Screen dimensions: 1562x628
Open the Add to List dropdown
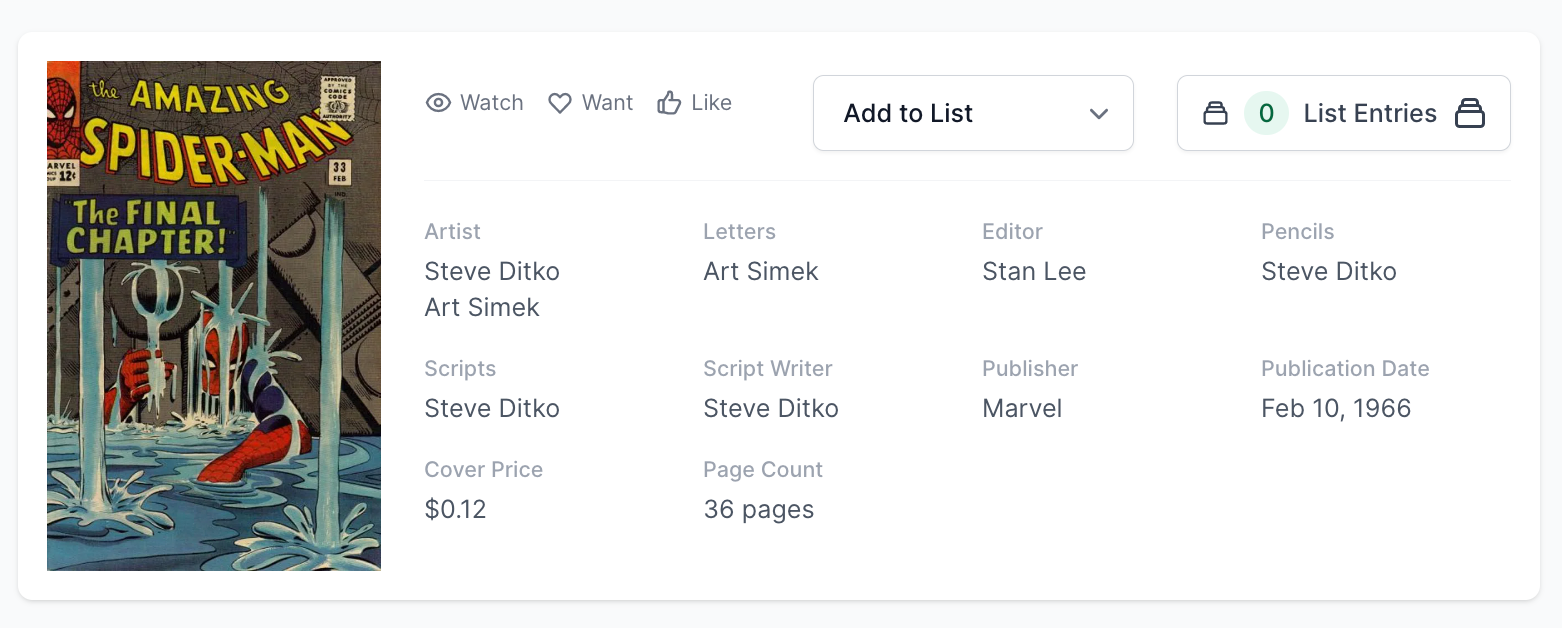[972, 113]
